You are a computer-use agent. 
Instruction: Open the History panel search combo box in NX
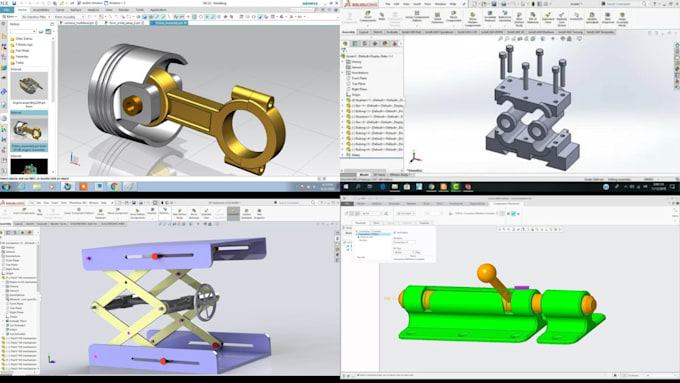click(x=23, y=32)
